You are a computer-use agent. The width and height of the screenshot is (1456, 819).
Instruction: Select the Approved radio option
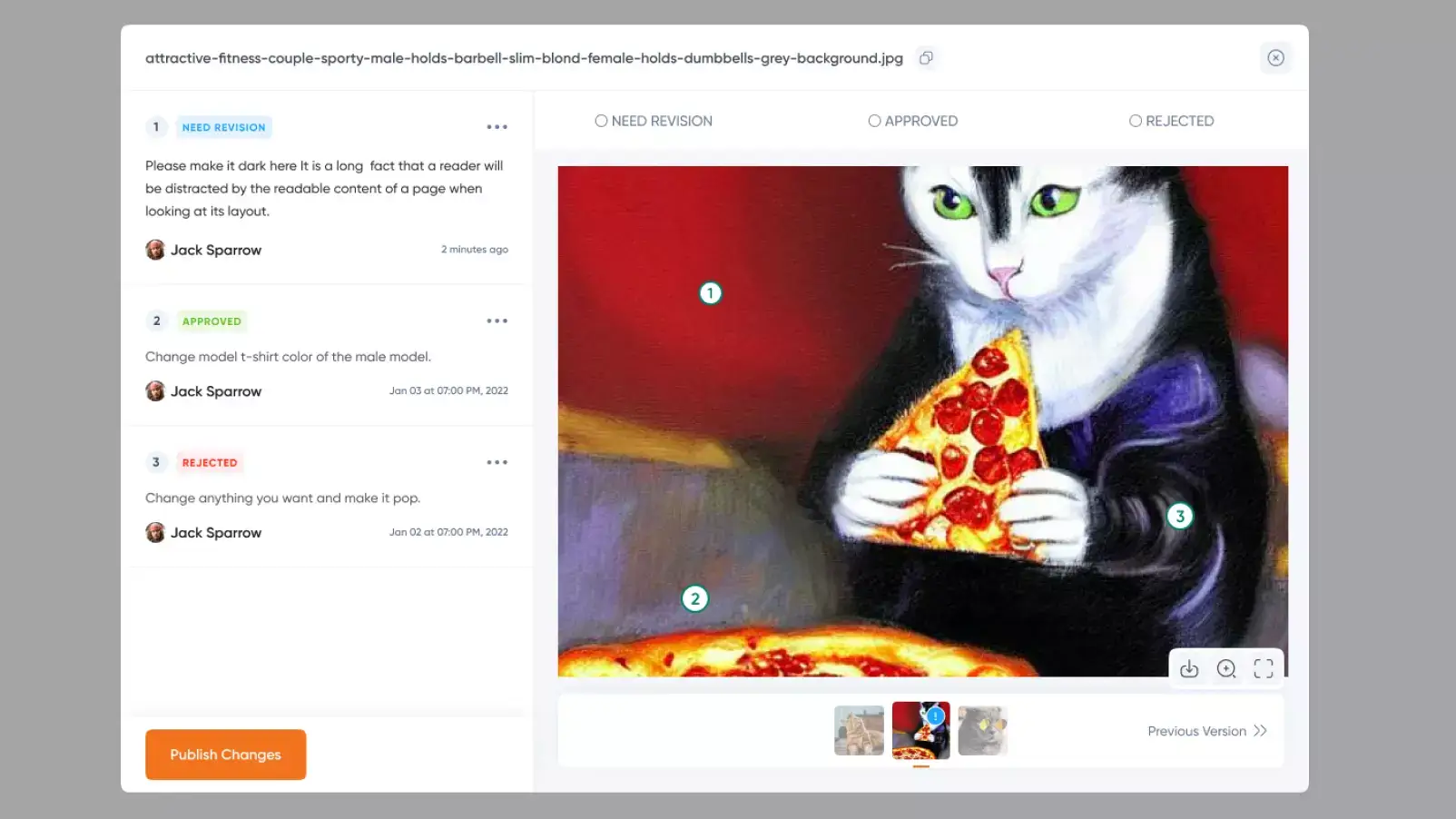[874, 121]
